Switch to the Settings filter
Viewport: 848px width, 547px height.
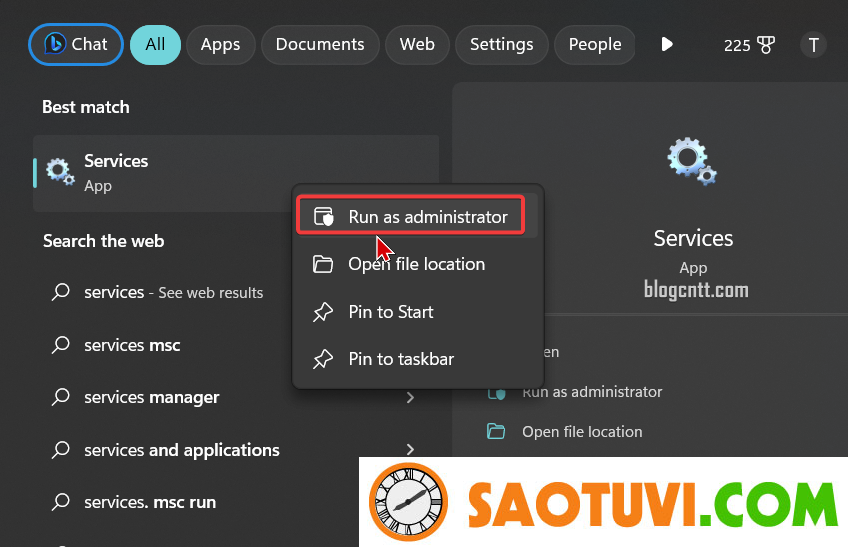(x=501, y=44)
